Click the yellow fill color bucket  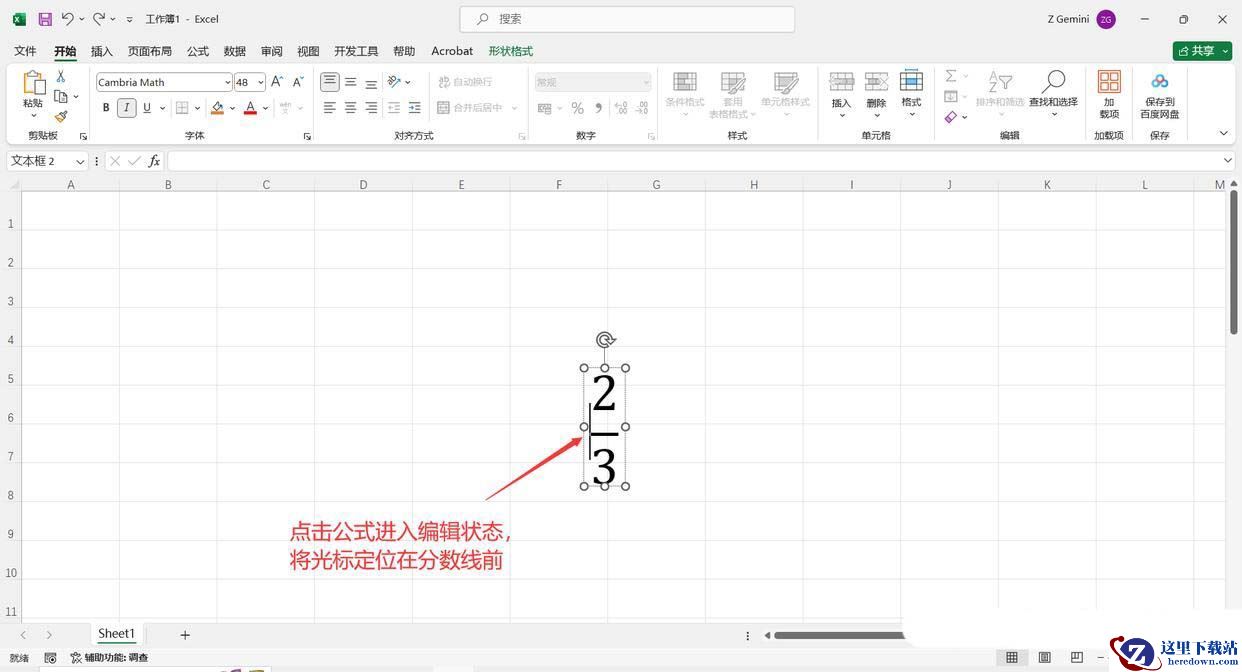coord(217,108)
